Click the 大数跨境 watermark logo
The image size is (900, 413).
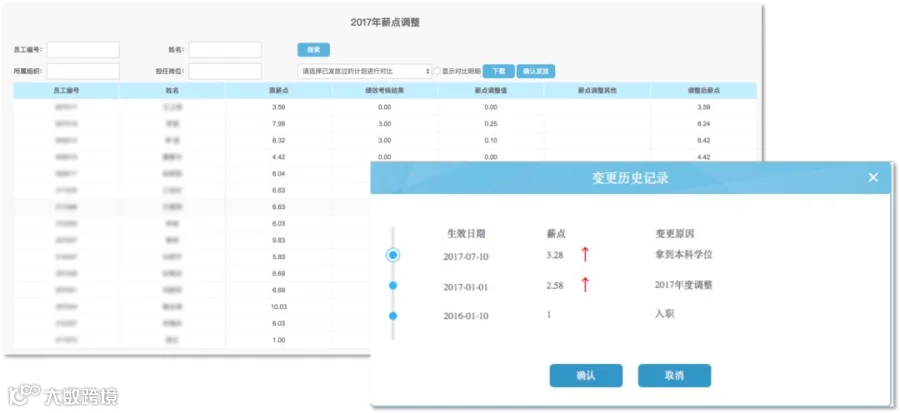point(63,396)
